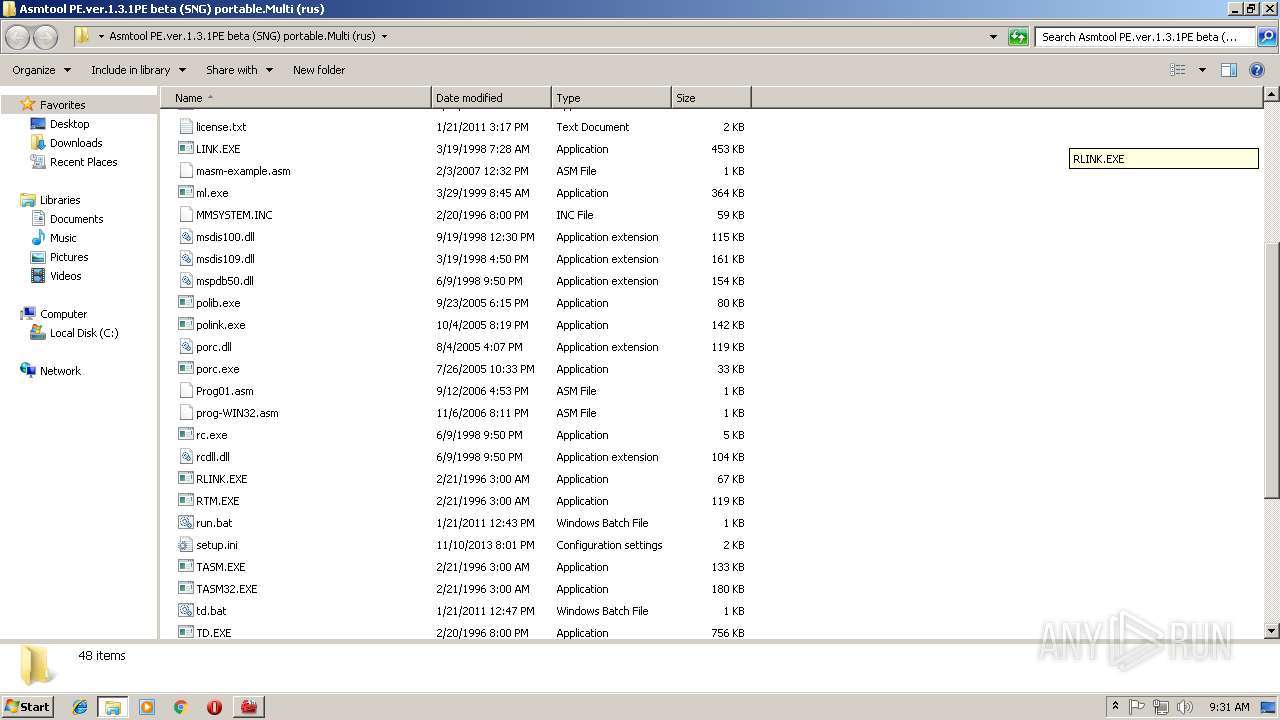The image size is (1280, 720).
Task: Sort by Size column header
Action: tap(711, 98)
